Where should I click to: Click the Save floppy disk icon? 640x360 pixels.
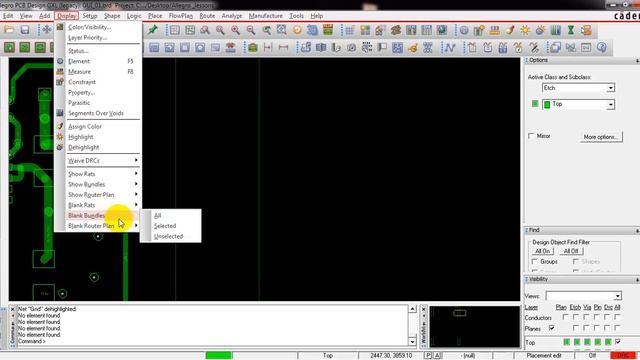[25, 30]
